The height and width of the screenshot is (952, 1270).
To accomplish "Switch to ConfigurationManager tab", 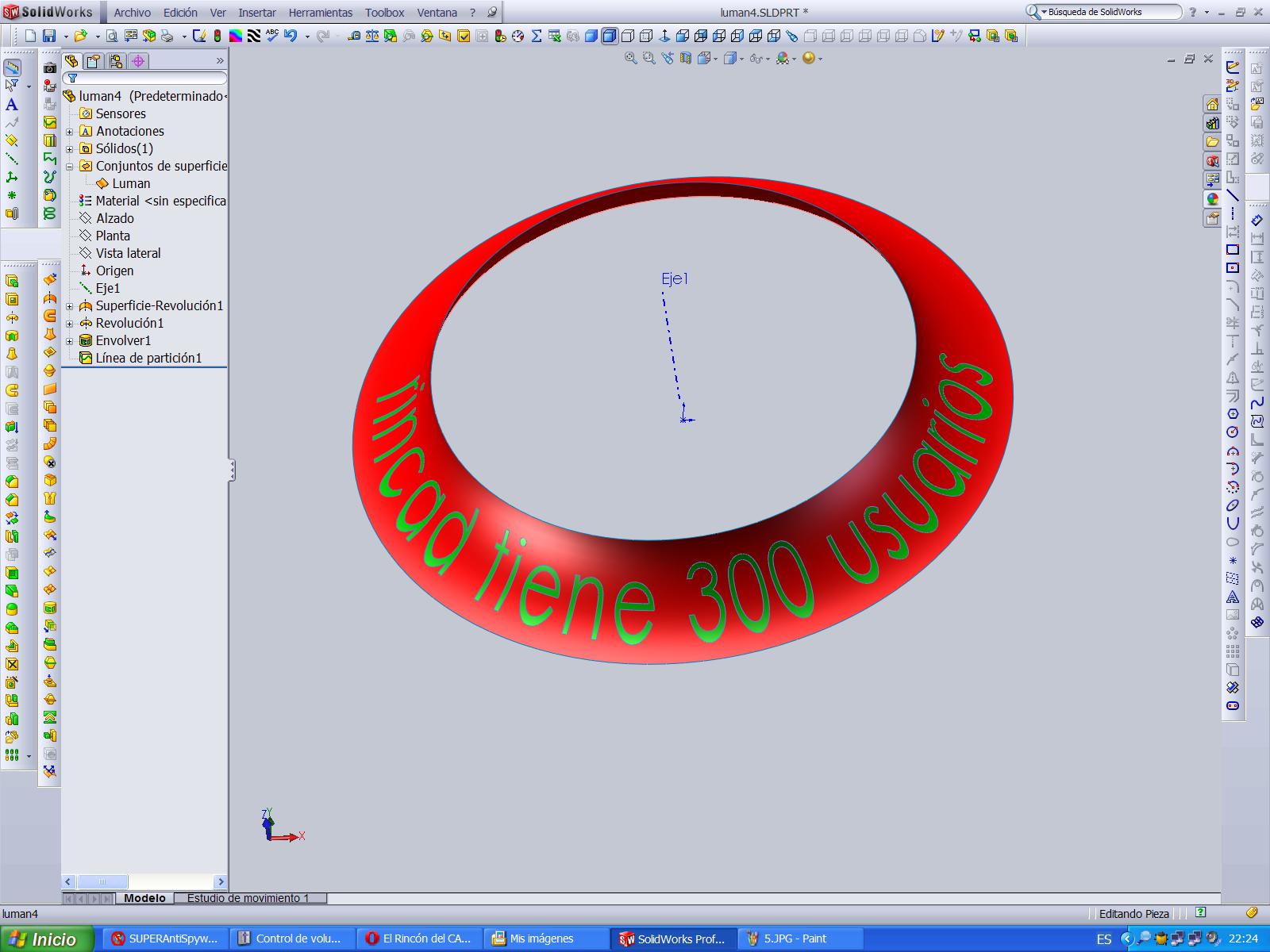I will pos(116,61).
